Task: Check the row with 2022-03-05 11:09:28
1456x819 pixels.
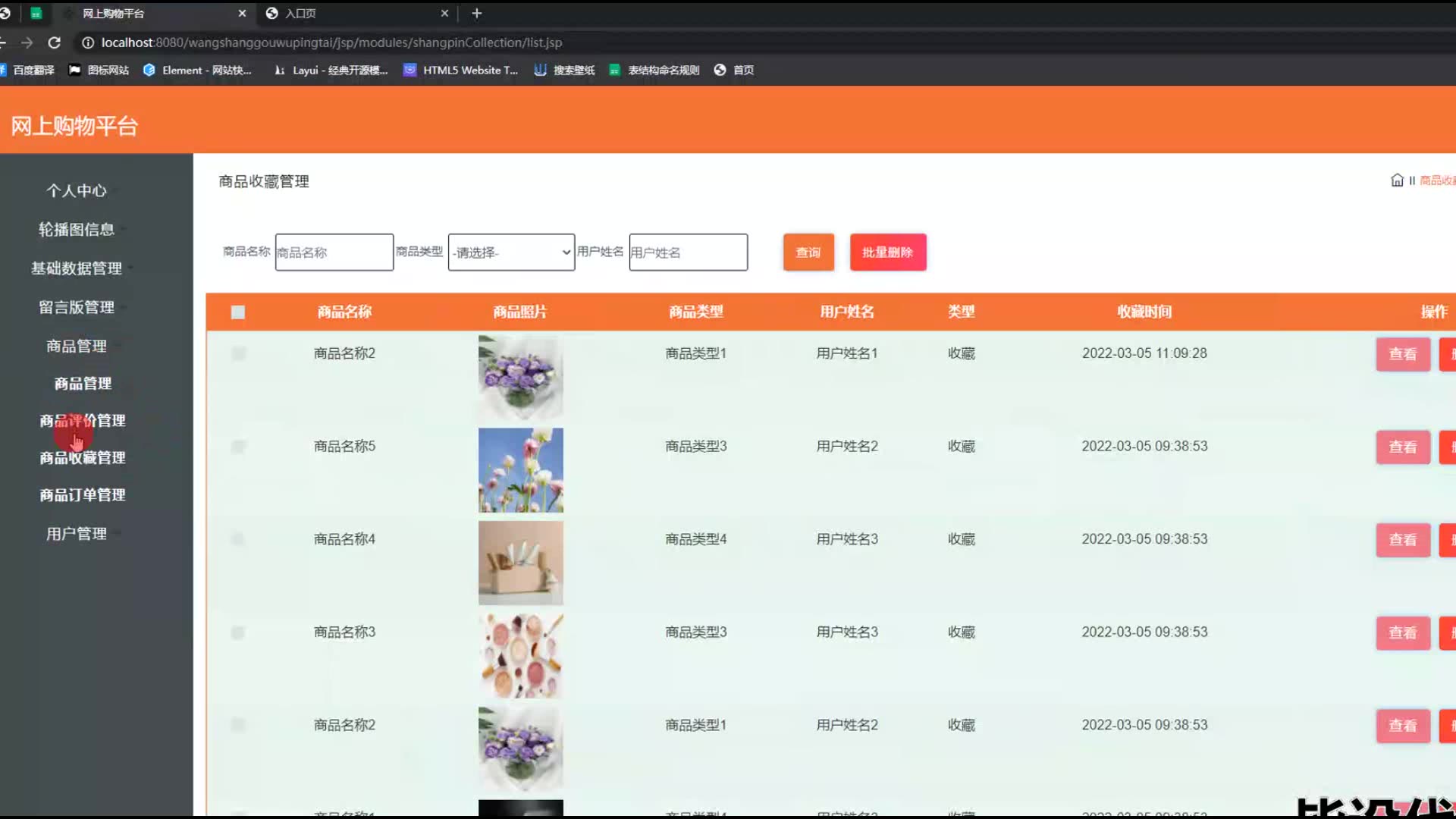Action: pos(238,353)
